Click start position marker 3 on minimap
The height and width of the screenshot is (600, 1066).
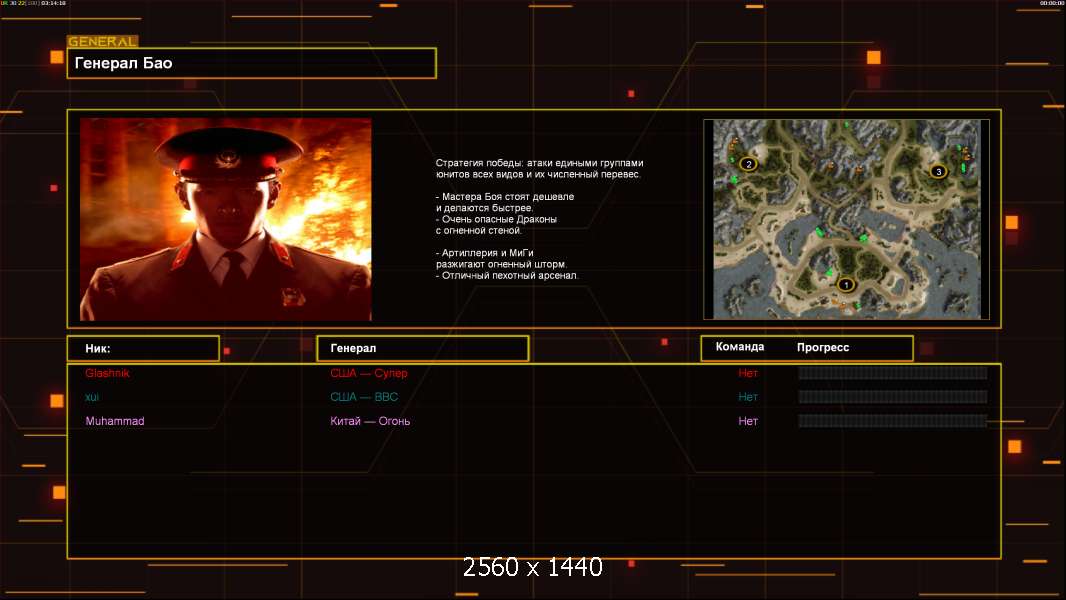tap(939, 171)
